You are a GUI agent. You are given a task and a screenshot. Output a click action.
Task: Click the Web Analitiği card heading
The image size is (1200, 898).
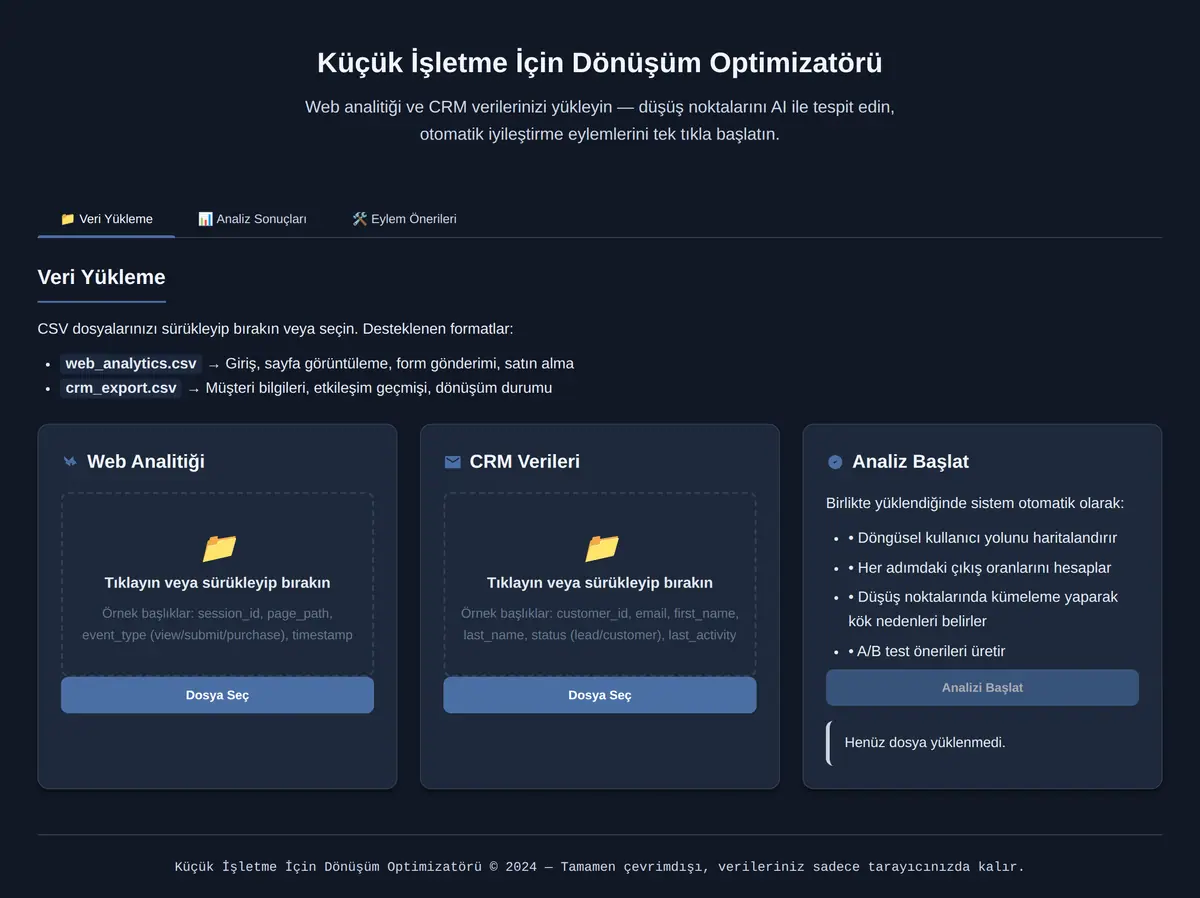point(146,462)
